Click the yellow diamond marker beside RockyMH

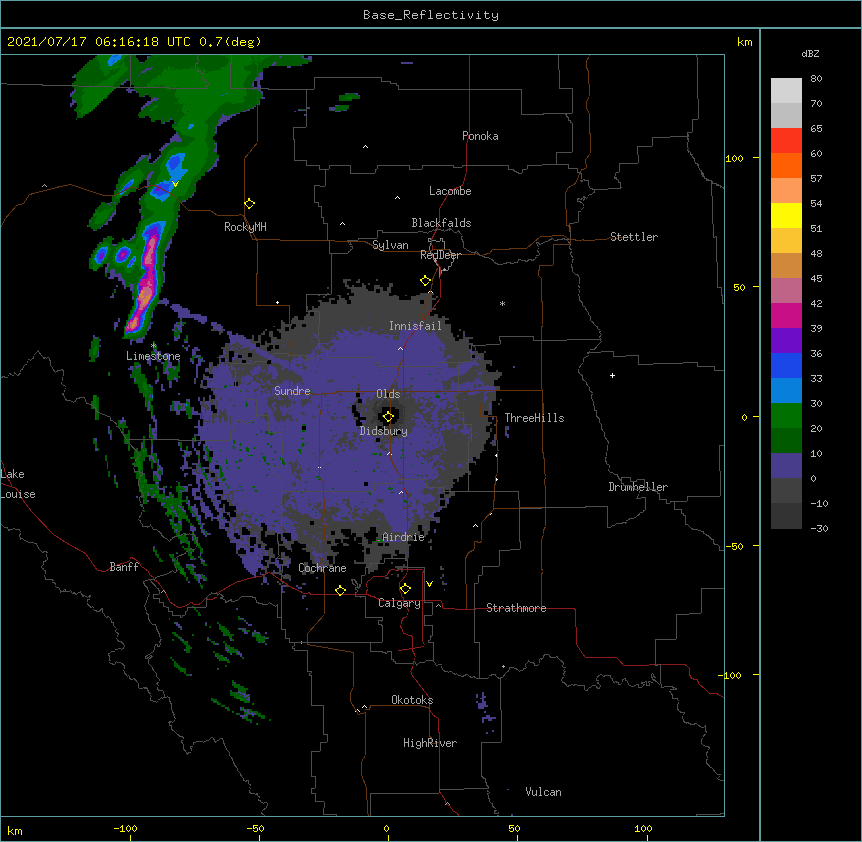[x=250, y=204]
